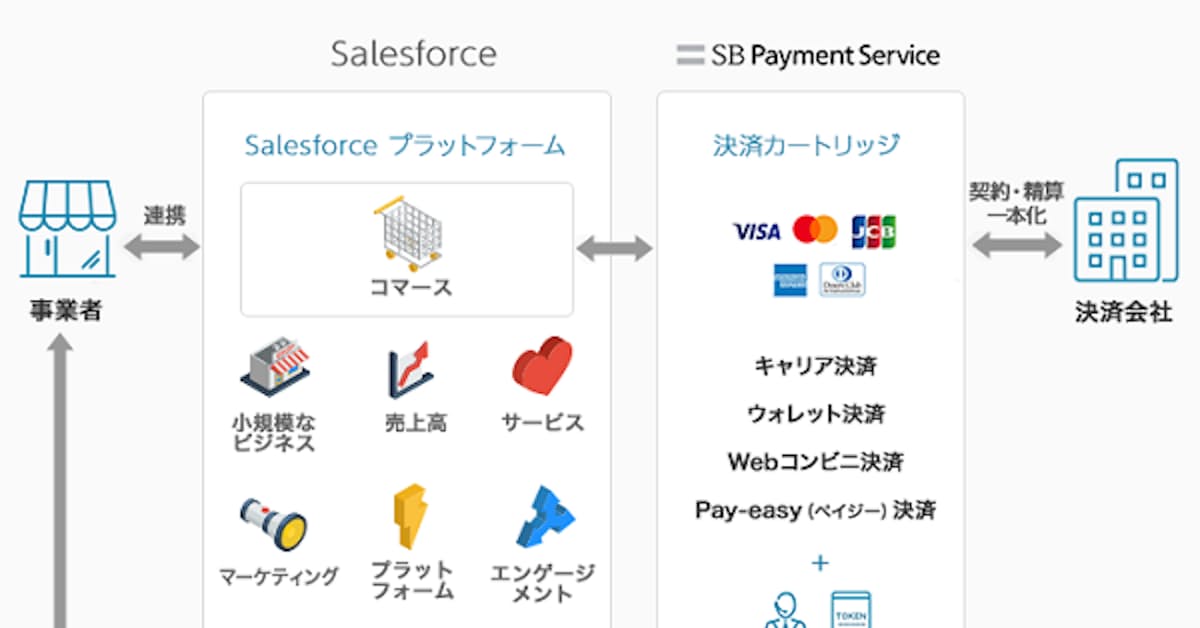Click the Mastercard logo

pyautogui.click(x=815, y=232)
